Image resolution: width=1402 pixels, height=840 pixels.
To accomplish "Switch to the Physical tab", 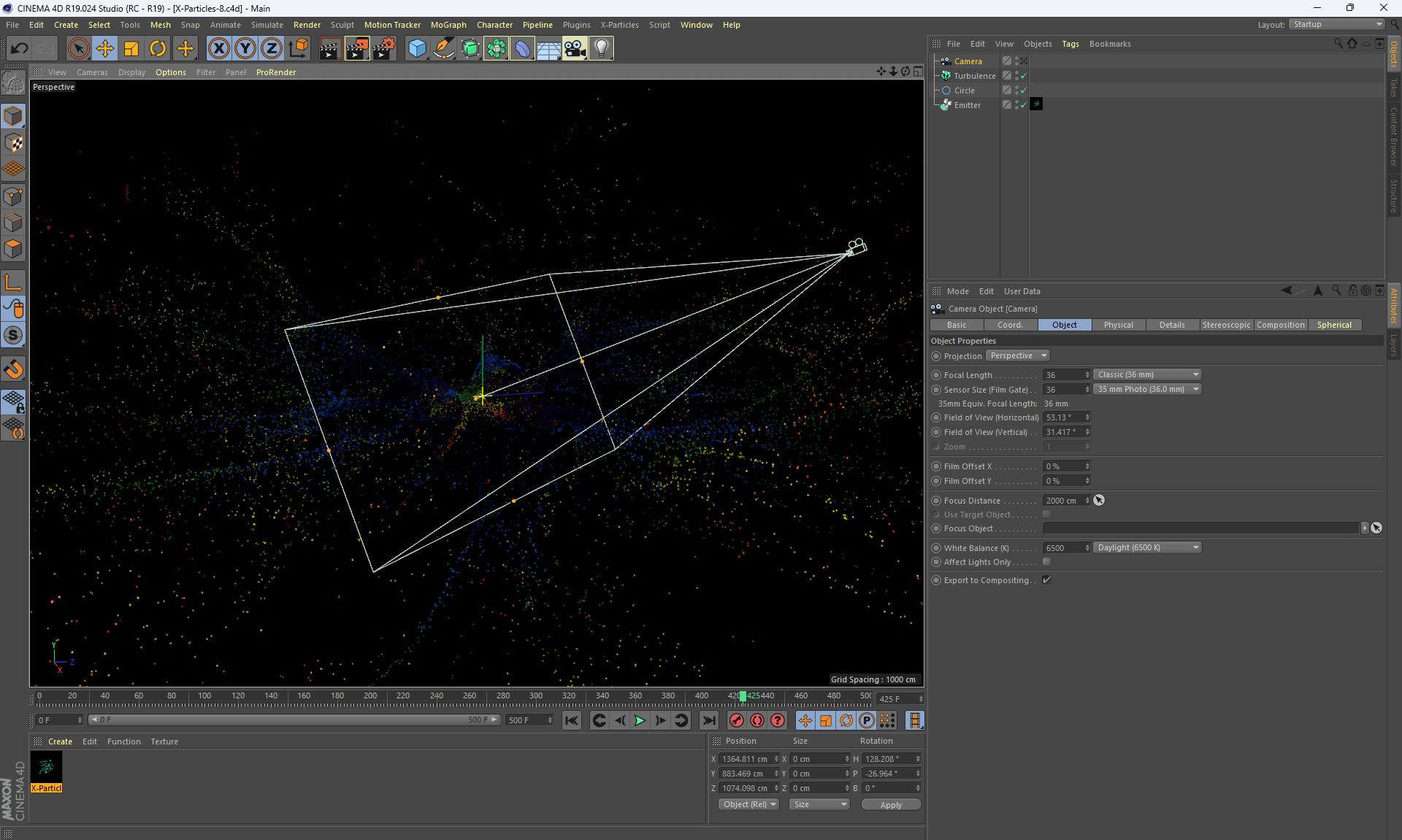I will pos(1118,325).
